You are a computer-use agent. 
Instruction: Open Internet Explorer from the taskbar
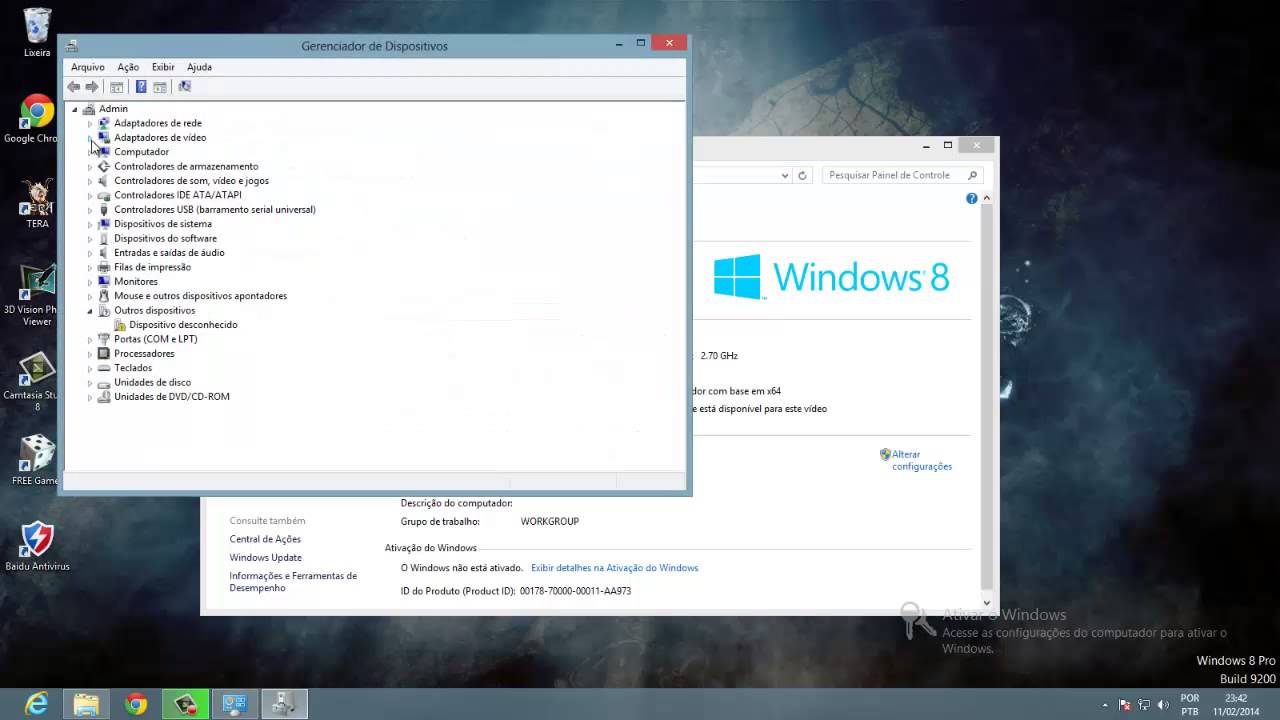point(37,704)
